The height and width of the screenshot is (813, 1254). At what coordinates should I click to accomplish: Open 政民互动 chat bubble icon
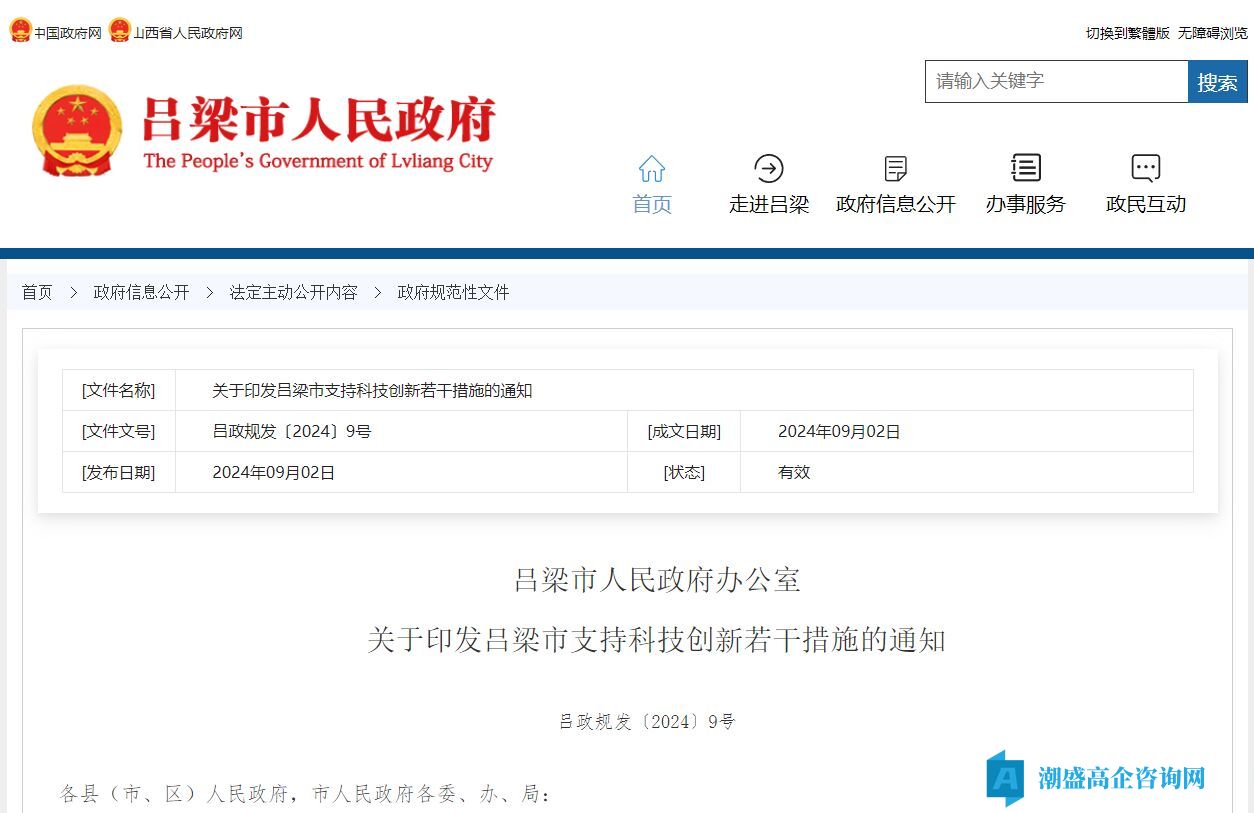[x=1144, y=168]
